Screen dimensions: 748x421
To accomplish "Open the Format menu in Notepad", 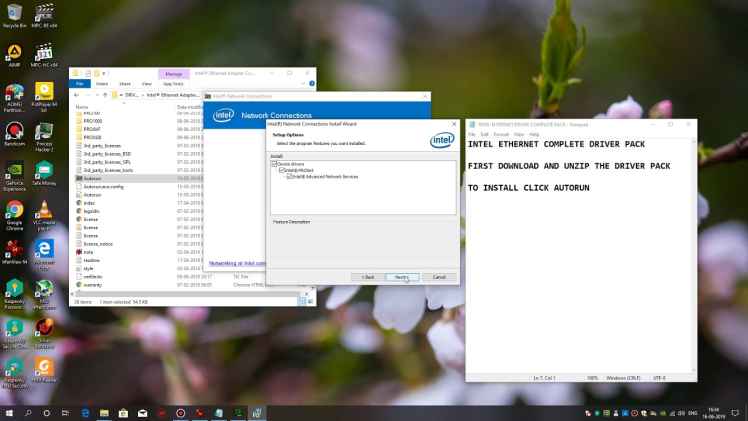I will click(501, 133).
